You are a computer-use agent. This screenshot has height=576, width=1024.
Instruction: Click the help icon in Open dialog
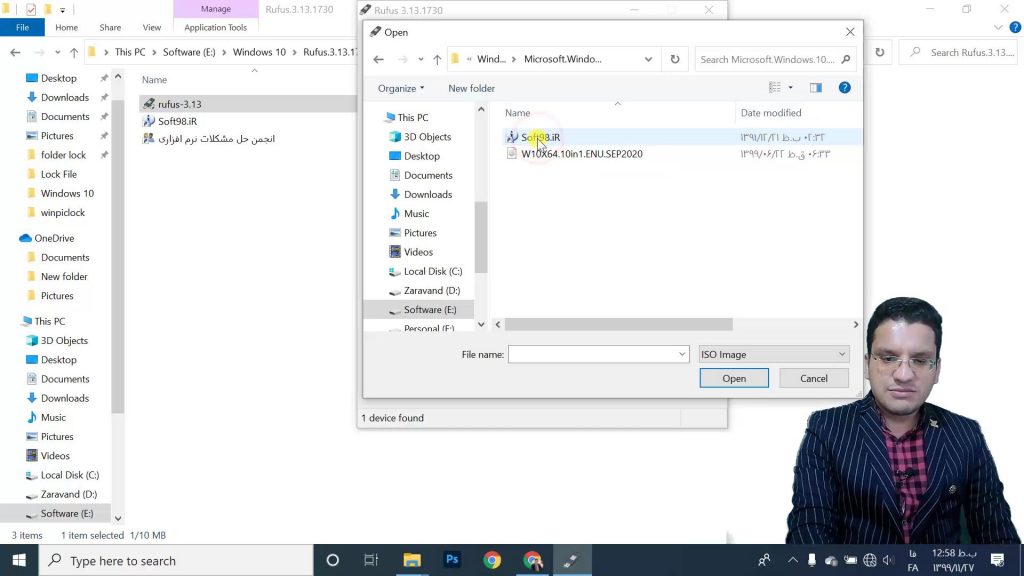point(844,88)
